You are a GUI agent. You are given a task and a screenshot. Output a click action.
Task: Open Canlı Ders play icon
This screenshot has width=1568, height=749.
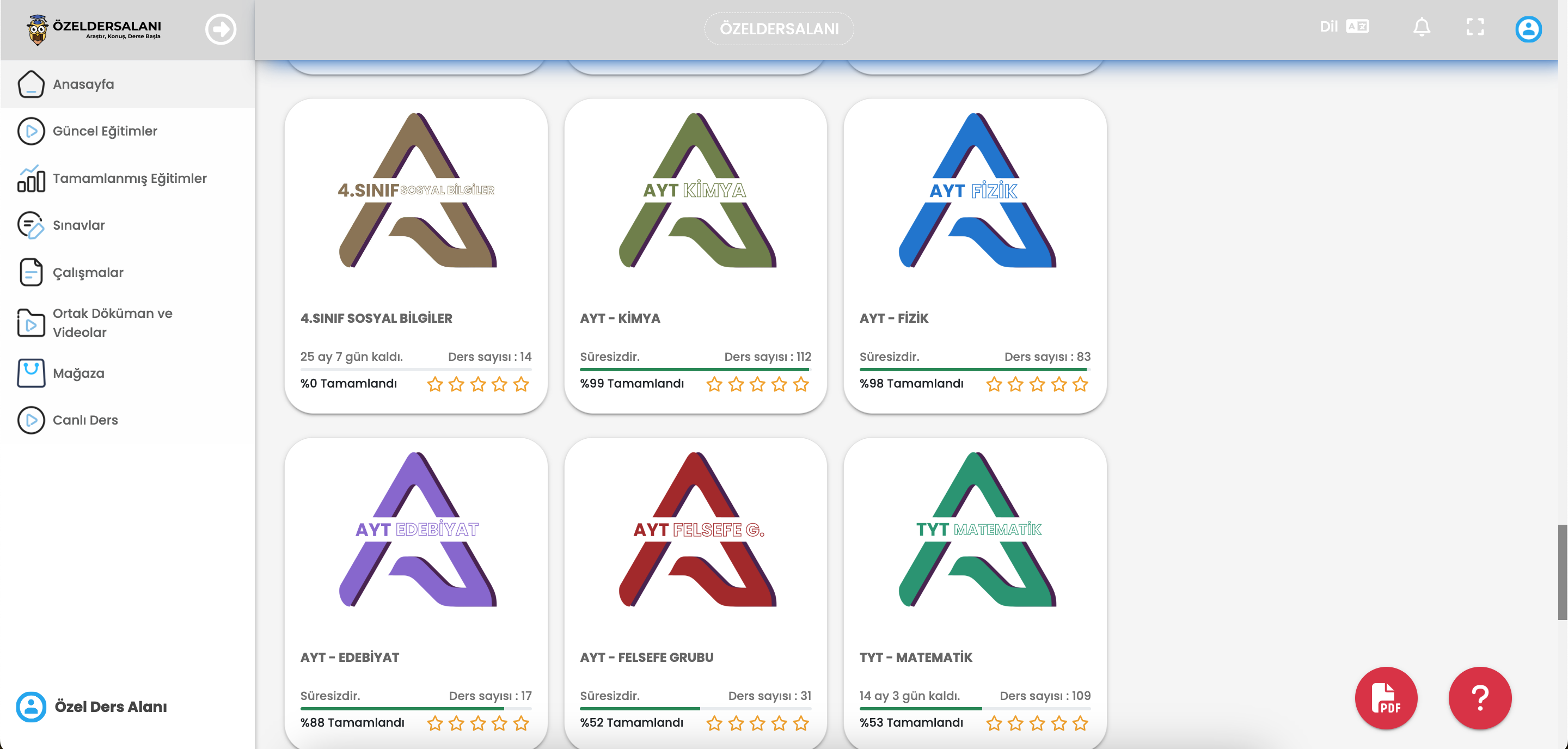31,420
